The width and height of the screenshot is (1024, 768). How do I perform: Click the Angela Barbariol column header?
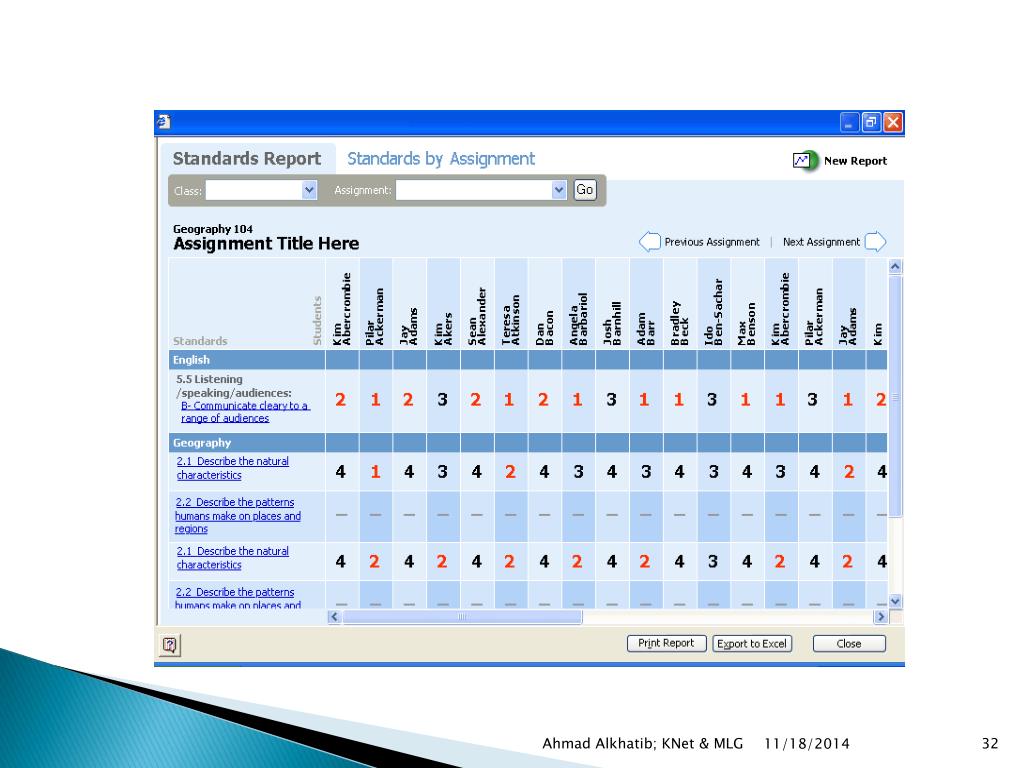(579, 304)
